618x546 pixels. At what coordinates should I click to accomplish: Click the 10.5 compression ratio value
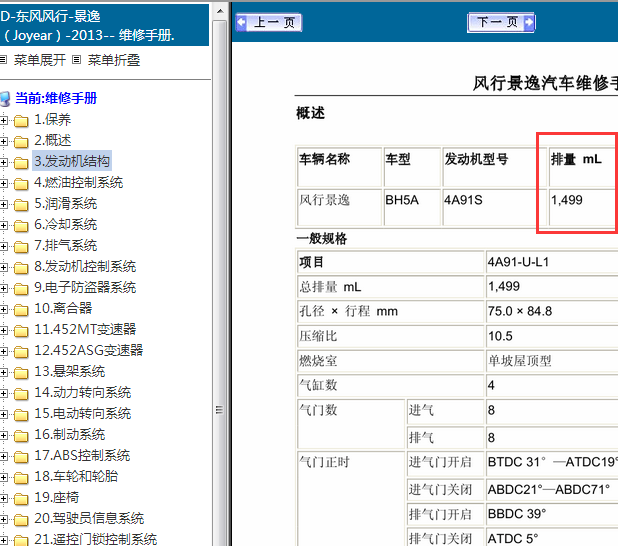tap(500, 336)
